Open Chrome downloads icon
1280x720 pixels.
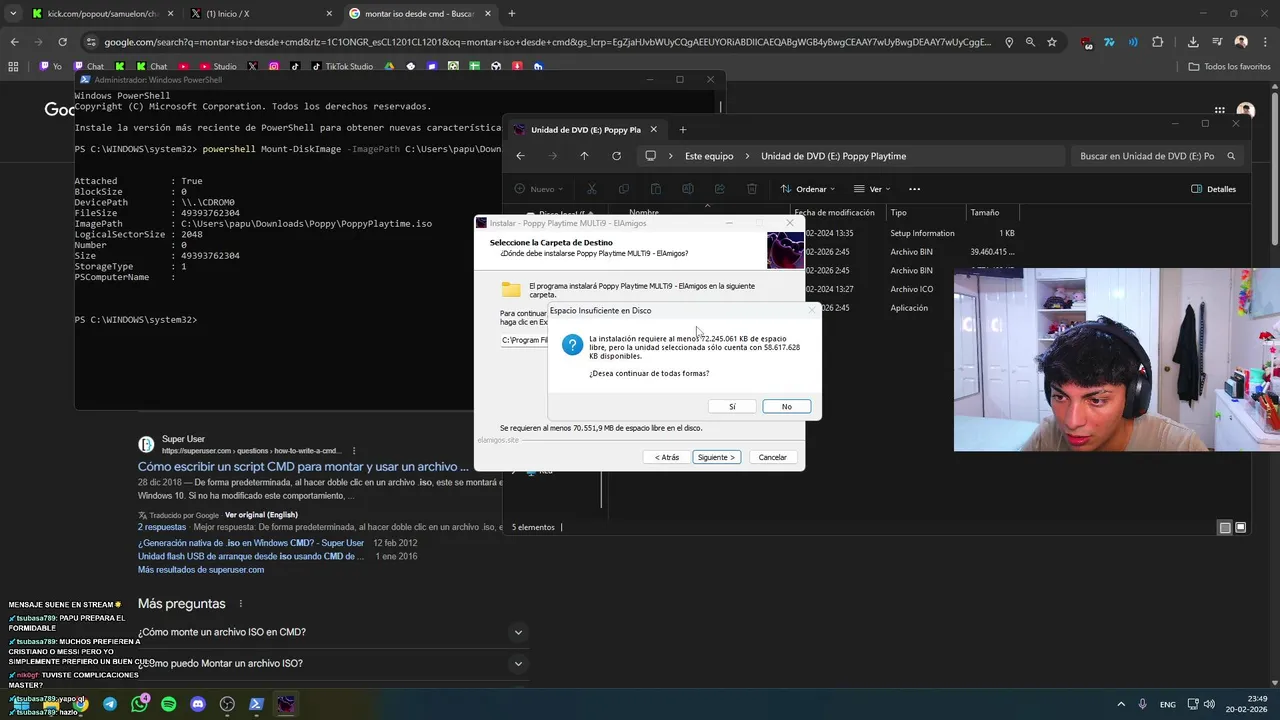[x=1193, y=42]
